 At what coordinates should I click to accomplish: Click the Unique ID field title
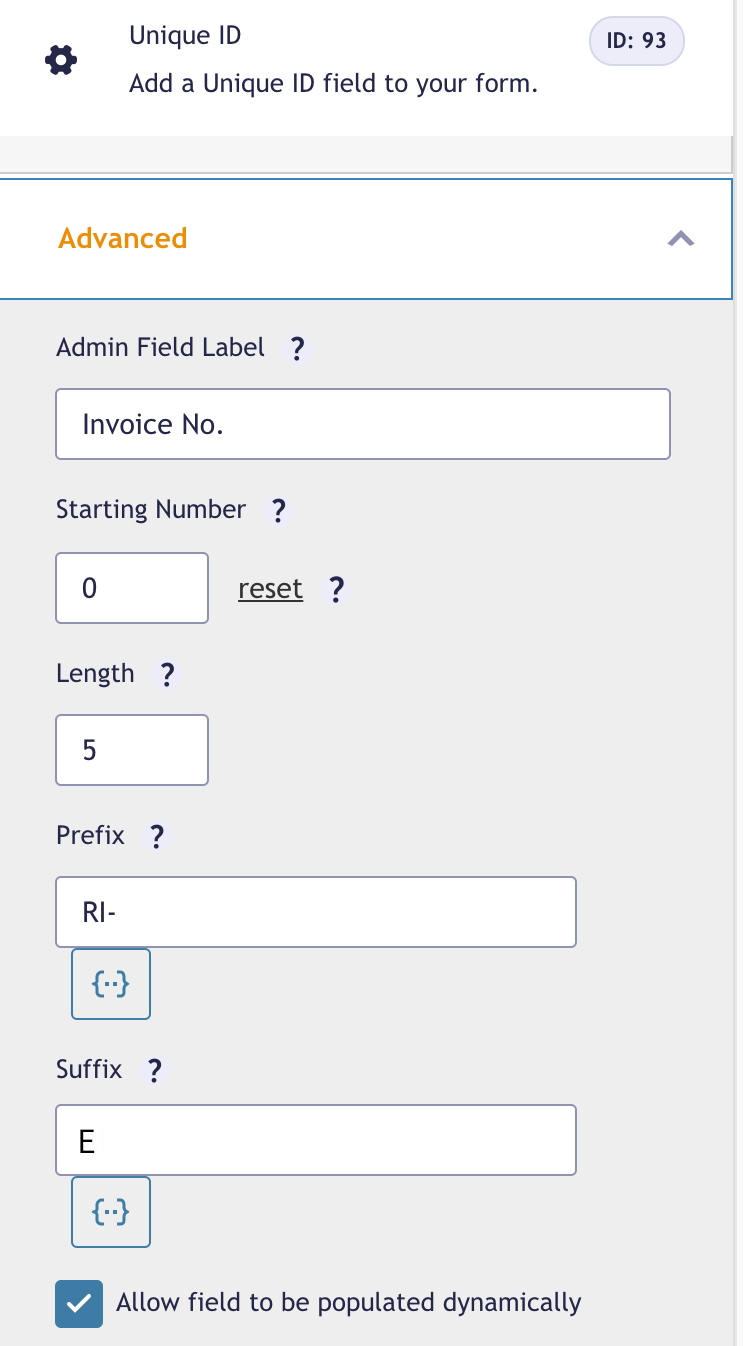click(185, 37)
